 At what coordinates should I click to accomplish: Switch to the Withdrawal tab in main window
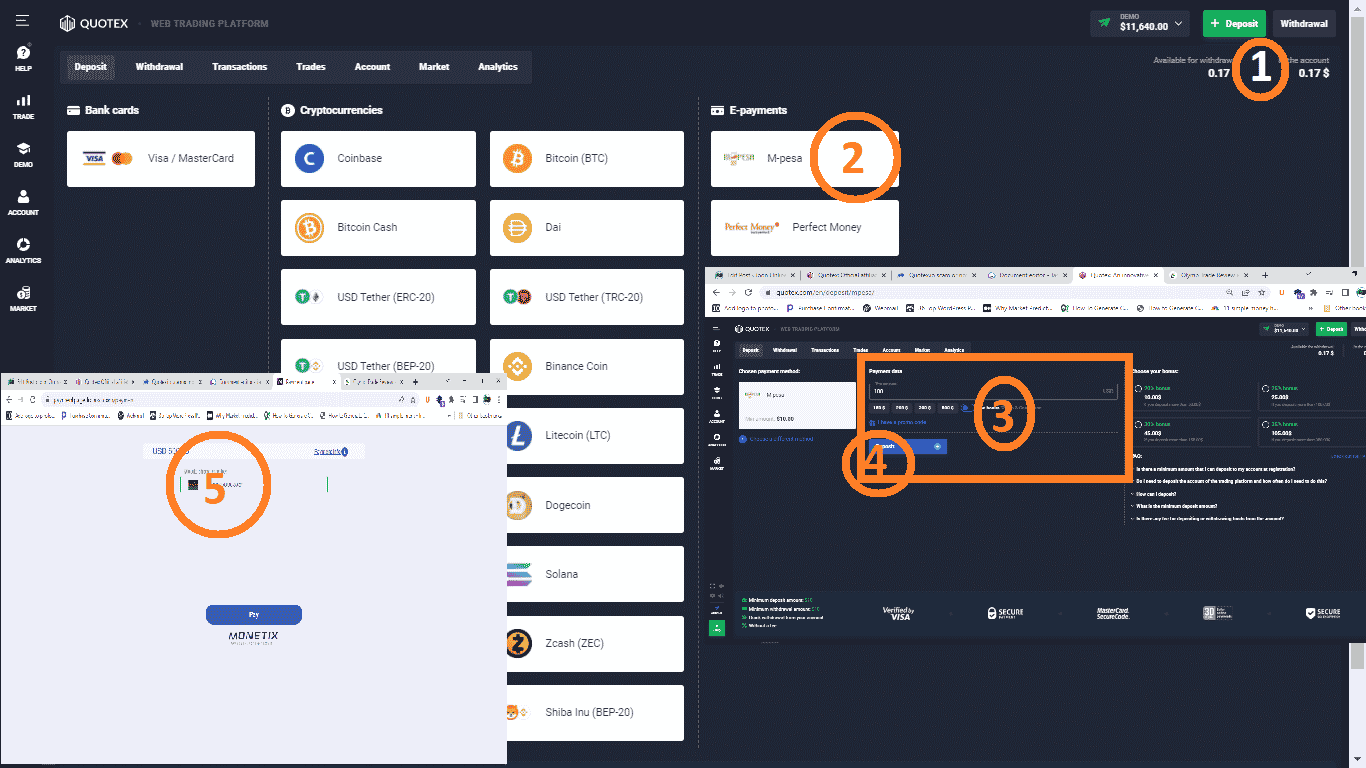tap(159, 67)
